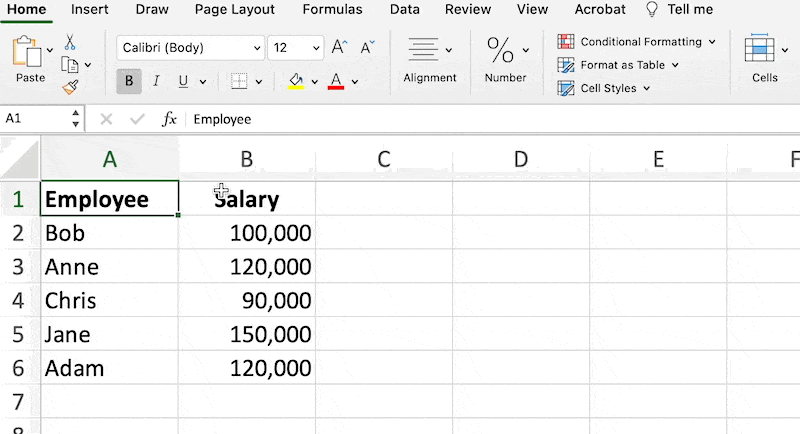Click Format as Table button
800x434 pixels.
click(x=618, y=65)
